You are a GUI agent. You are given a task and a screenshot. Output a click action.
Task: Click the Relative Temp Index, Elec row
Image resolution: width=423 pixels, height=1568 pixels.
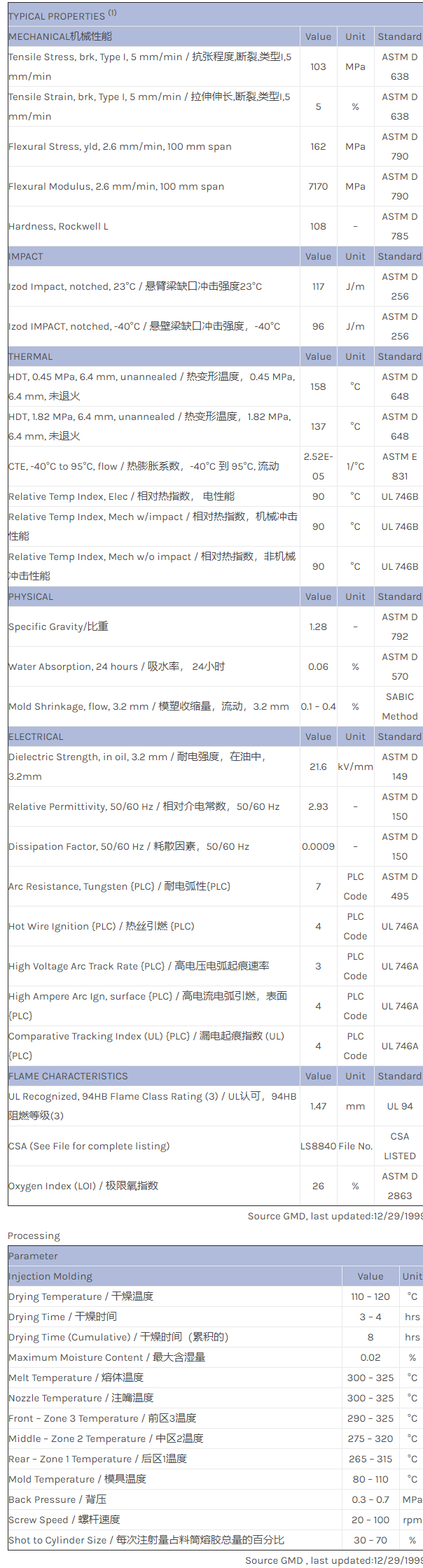point(121,497)
